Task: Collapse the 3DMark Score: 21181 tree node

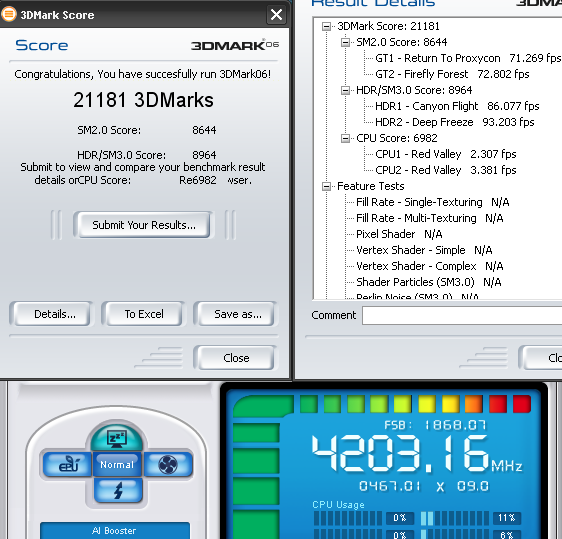Action: (x=326, y=26)
